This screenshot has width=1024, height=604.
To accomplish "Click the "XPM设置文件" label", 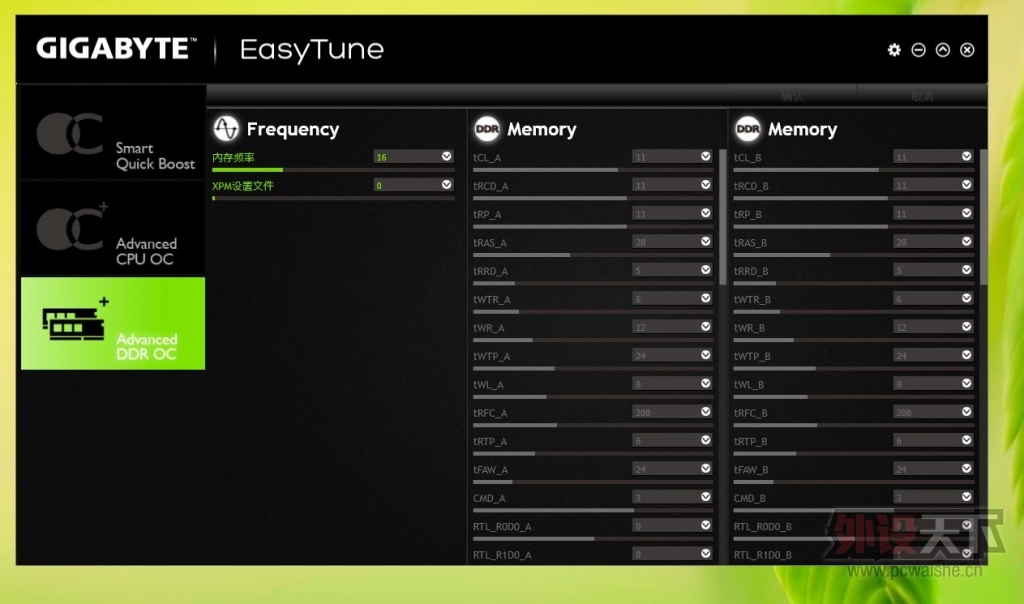I will (243, 186).
